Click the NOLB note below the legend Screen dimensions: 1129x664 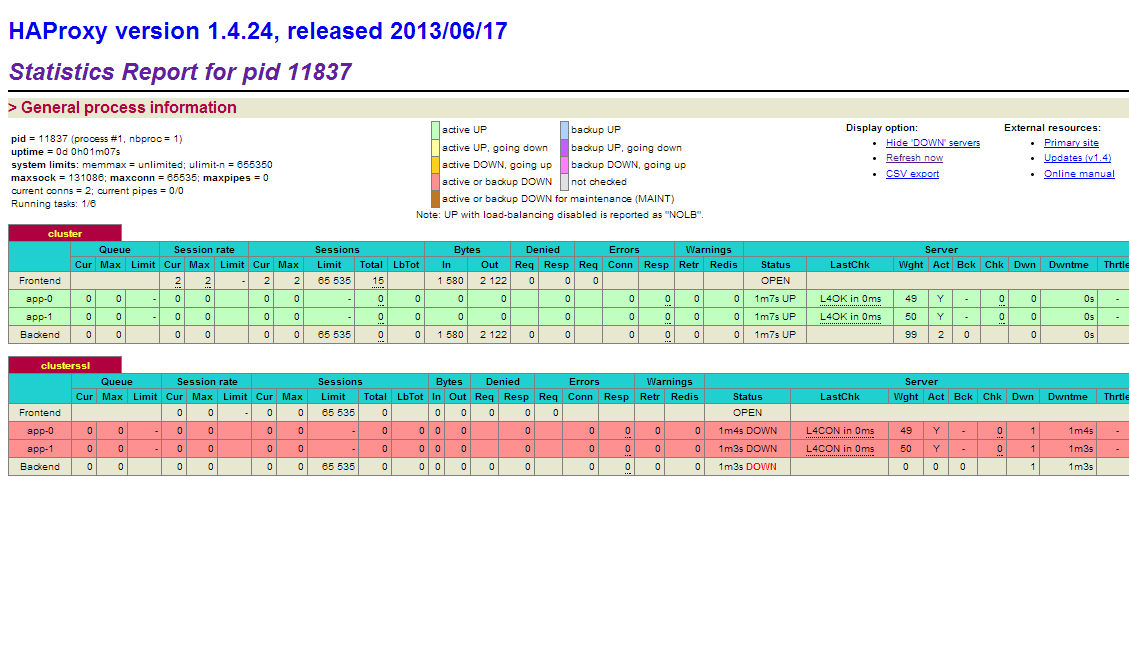(559, 215)
